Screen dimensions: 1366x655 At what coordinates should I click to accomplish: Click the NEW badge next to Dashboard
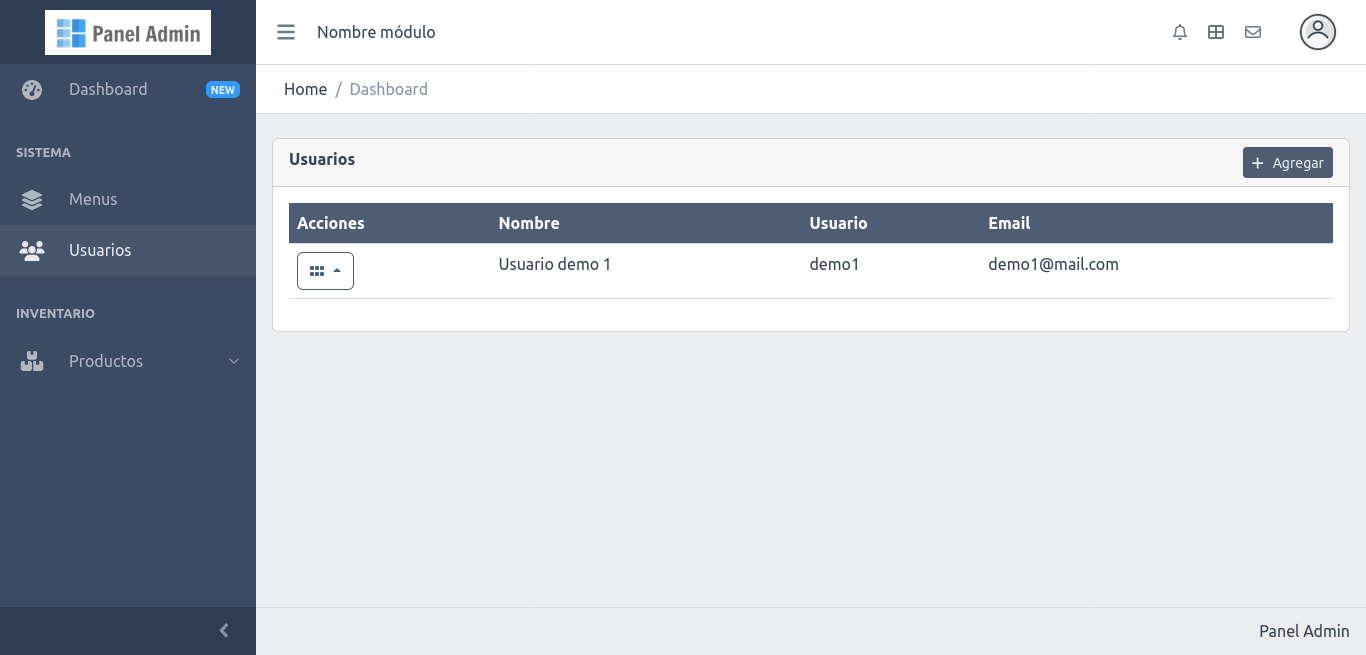223,89
